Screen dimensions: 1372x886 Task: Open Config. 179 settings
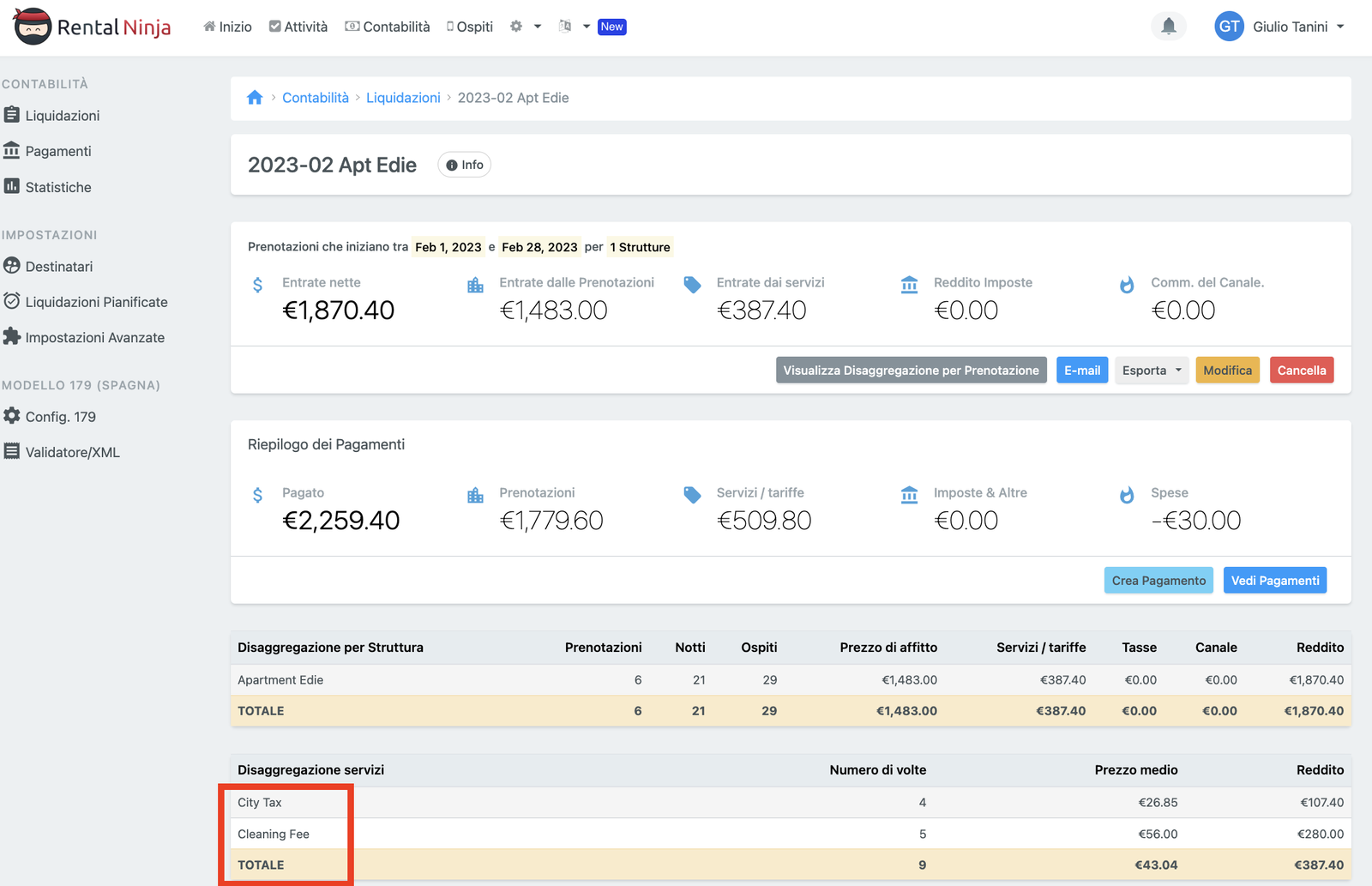click(60, 417)
